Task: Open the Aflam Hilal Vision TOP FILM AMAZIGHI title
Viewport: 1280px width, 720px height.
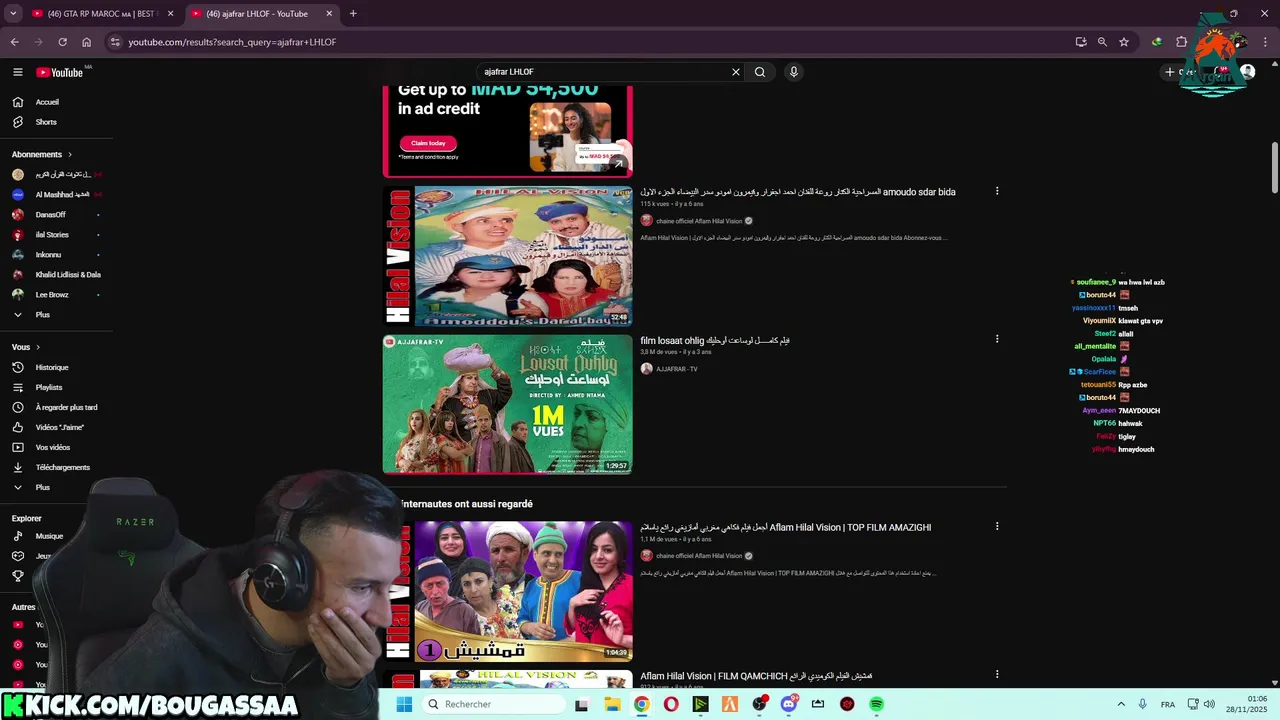Action: [786, 527]
